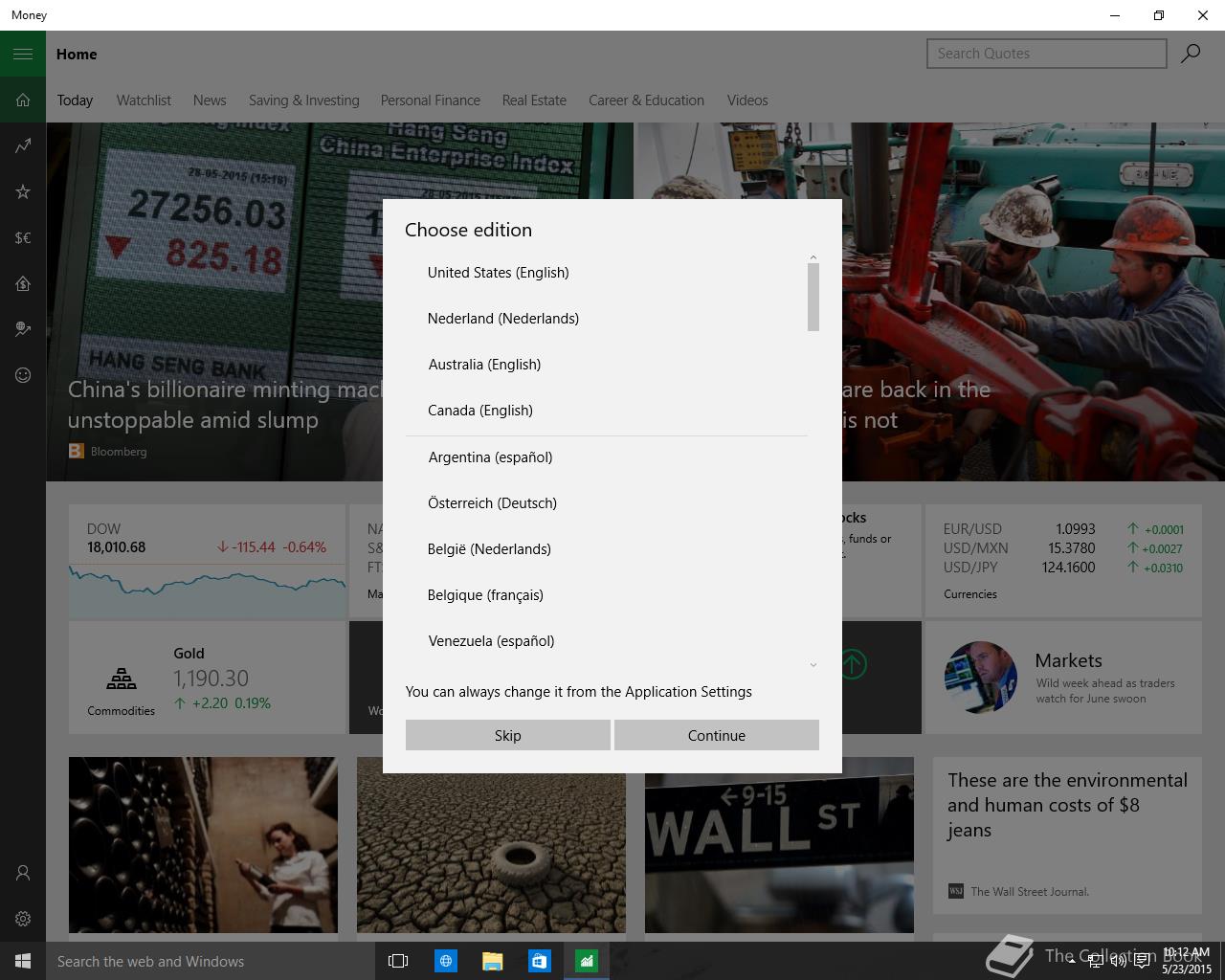Select Österreich (Deutsch) edition
The width and height of the screenshot is (1225, 980).
coord(607,503)
